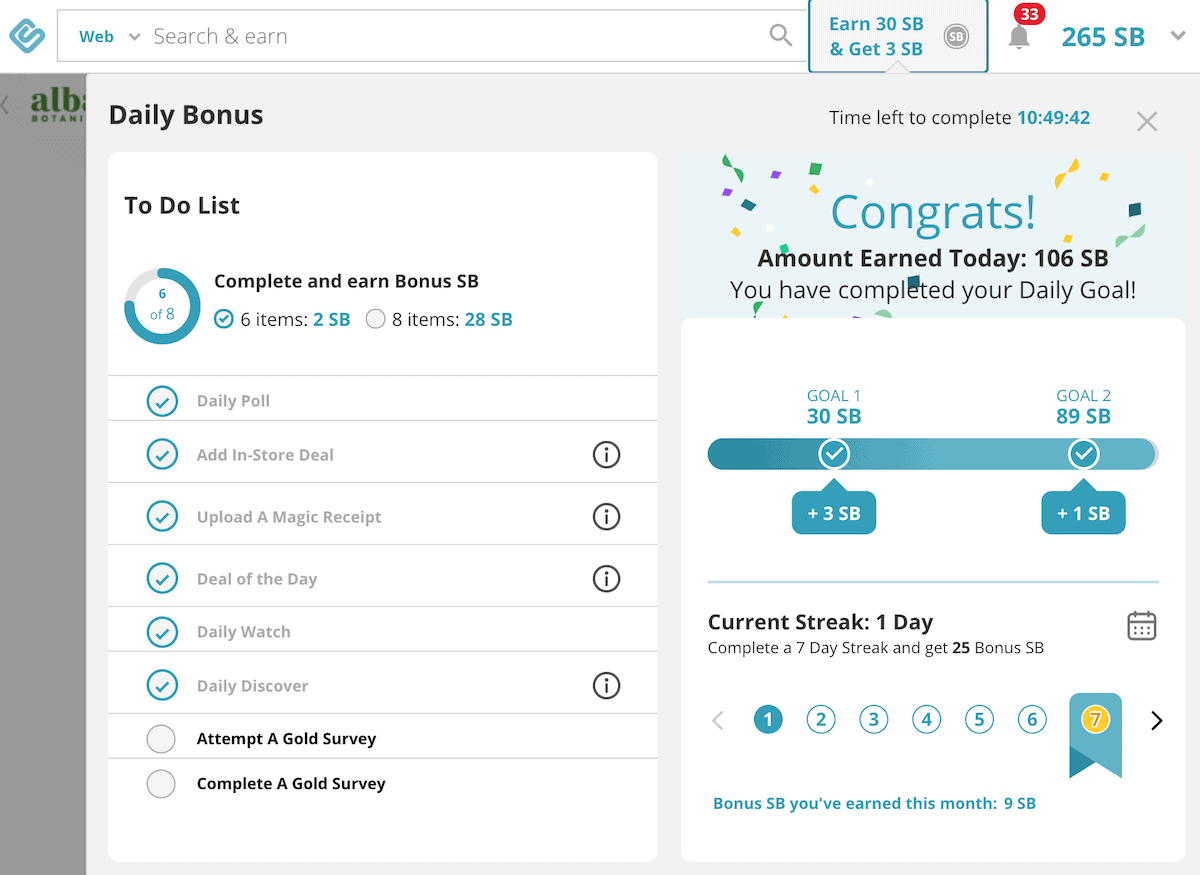The image size is (1200, 875).
Task: Click the Swagbucks logo in the top-left corner
Action: point(25,36)
